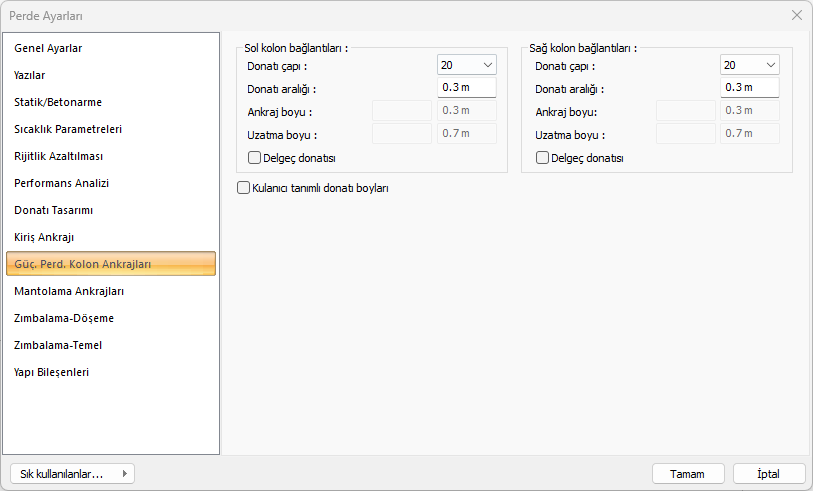Select Genel Ayarlar in the sidebar
This screenshot has height=491, width=813.
point(48,48)
